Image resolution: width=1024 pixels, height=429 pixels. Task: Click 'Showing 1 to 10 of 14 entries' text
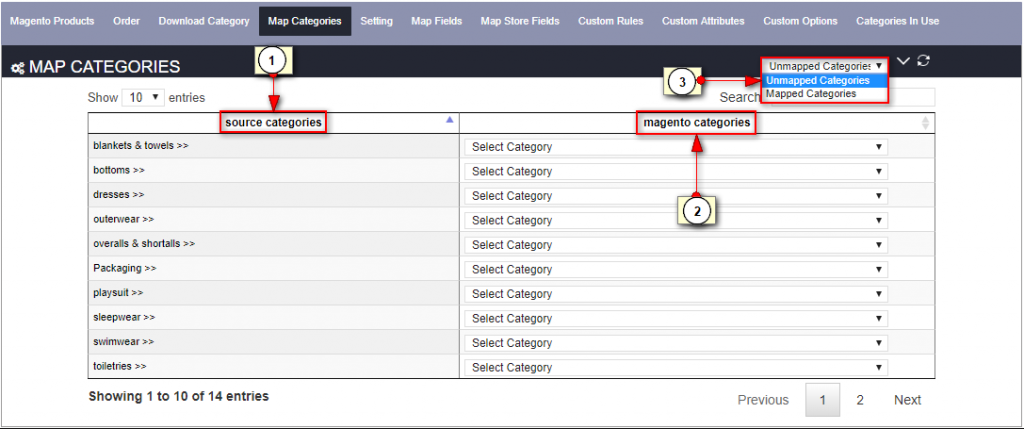pos(178,396)
